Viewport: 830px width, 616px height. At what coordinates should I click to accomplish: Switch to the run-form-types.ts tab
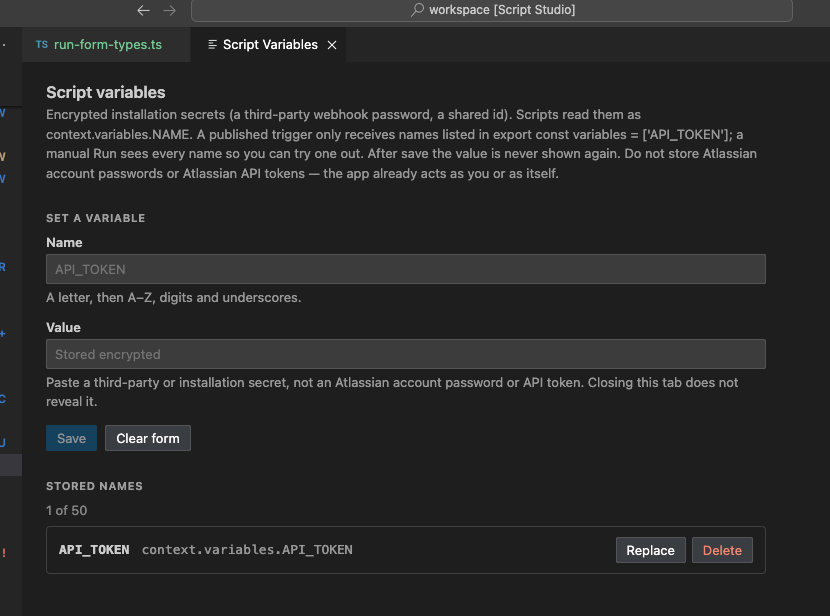tap(106, 44)
